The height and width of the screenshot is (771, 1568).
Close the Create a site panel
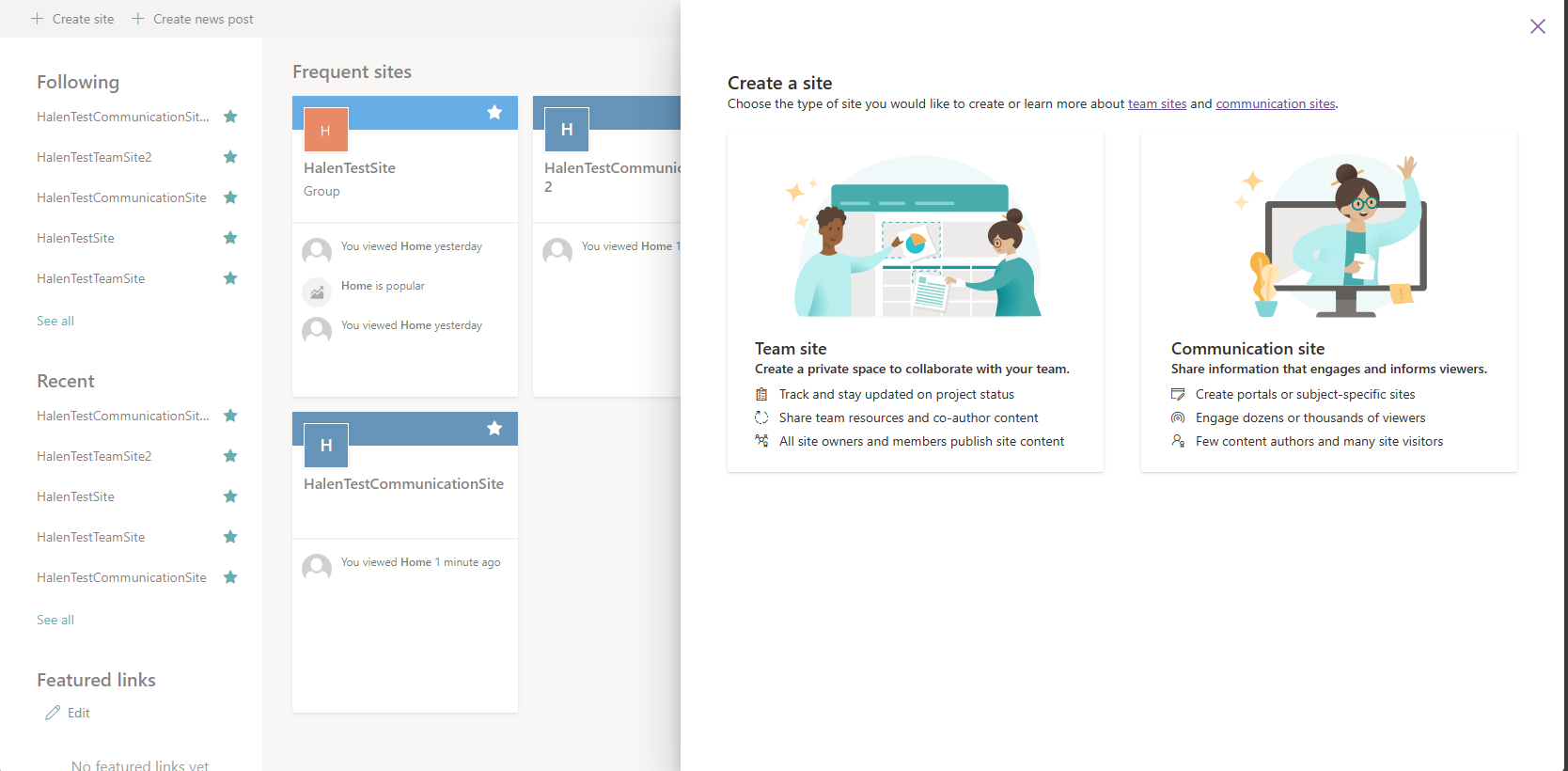pyautogui.click(x=1538, y=26)
